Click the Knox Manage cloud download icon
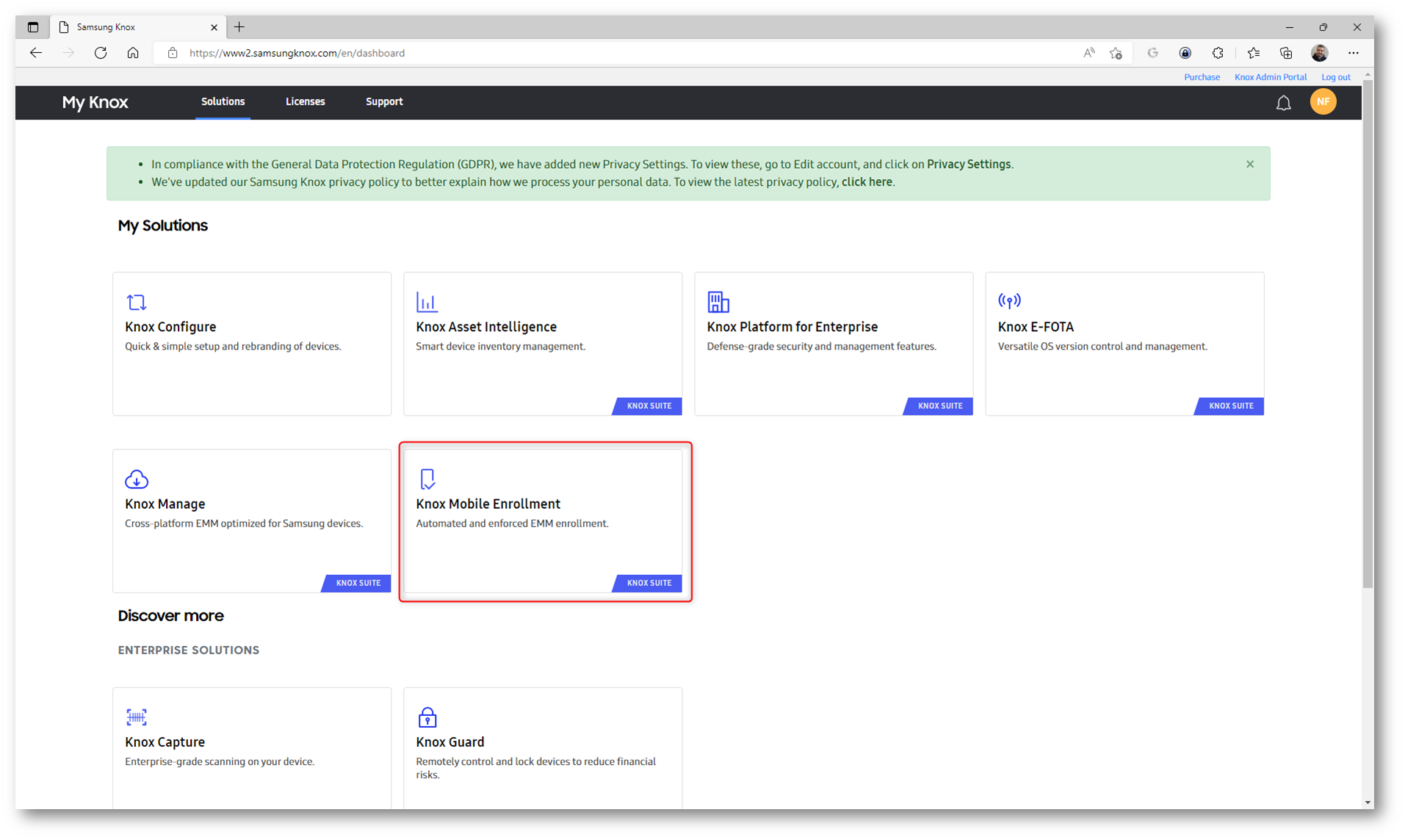This screenshot has width=1405, height=840. (x=137, y=479)
